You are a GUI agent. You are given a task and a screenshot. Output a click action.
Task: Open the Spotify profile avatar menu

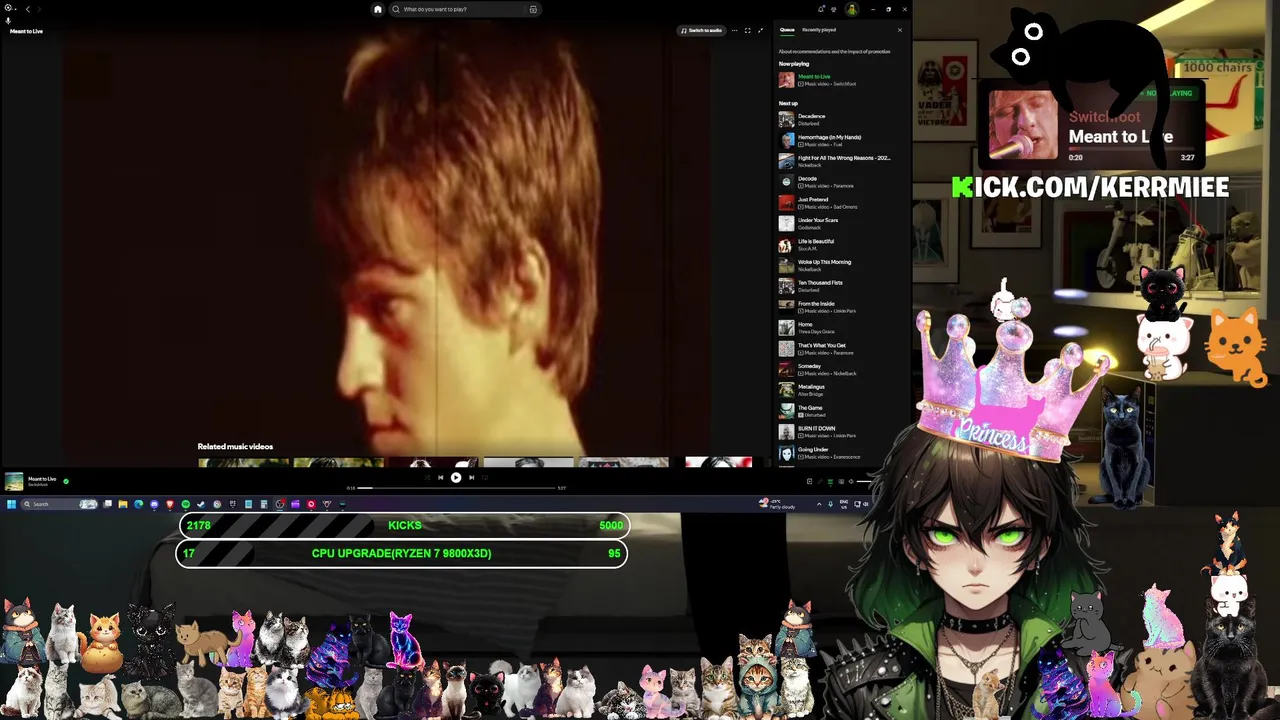click(x=851, y=9)
